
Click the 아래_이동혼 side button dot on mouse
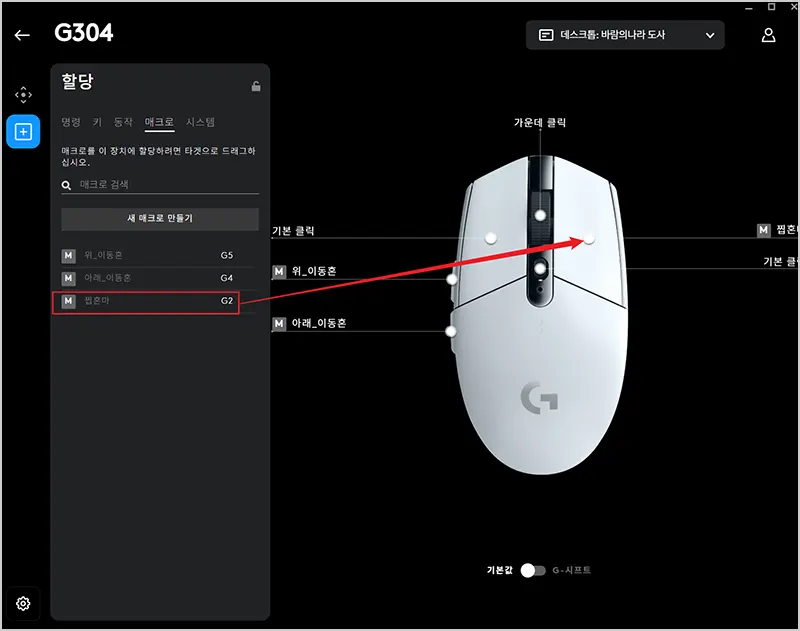pos(451,332)
